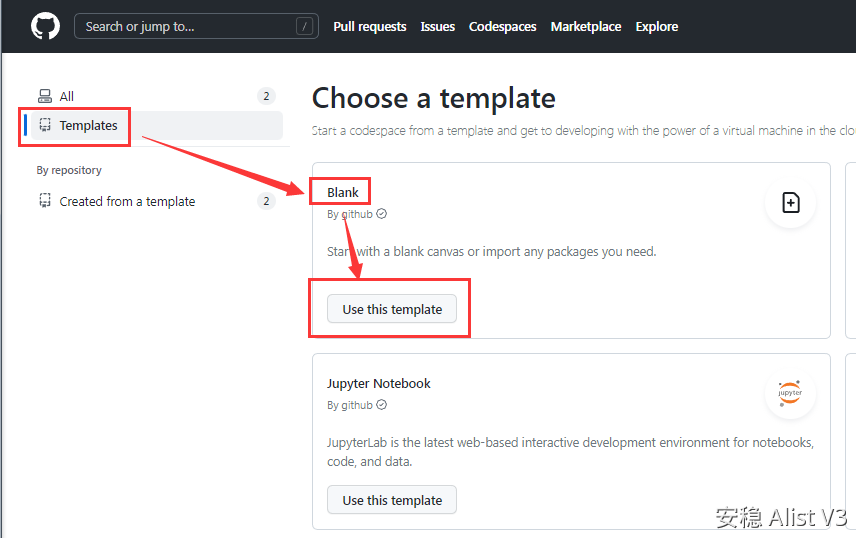Click verified badge under Jupyter Notebook
The width and height of the screenshot is (856, 538).
pos(381,405)
